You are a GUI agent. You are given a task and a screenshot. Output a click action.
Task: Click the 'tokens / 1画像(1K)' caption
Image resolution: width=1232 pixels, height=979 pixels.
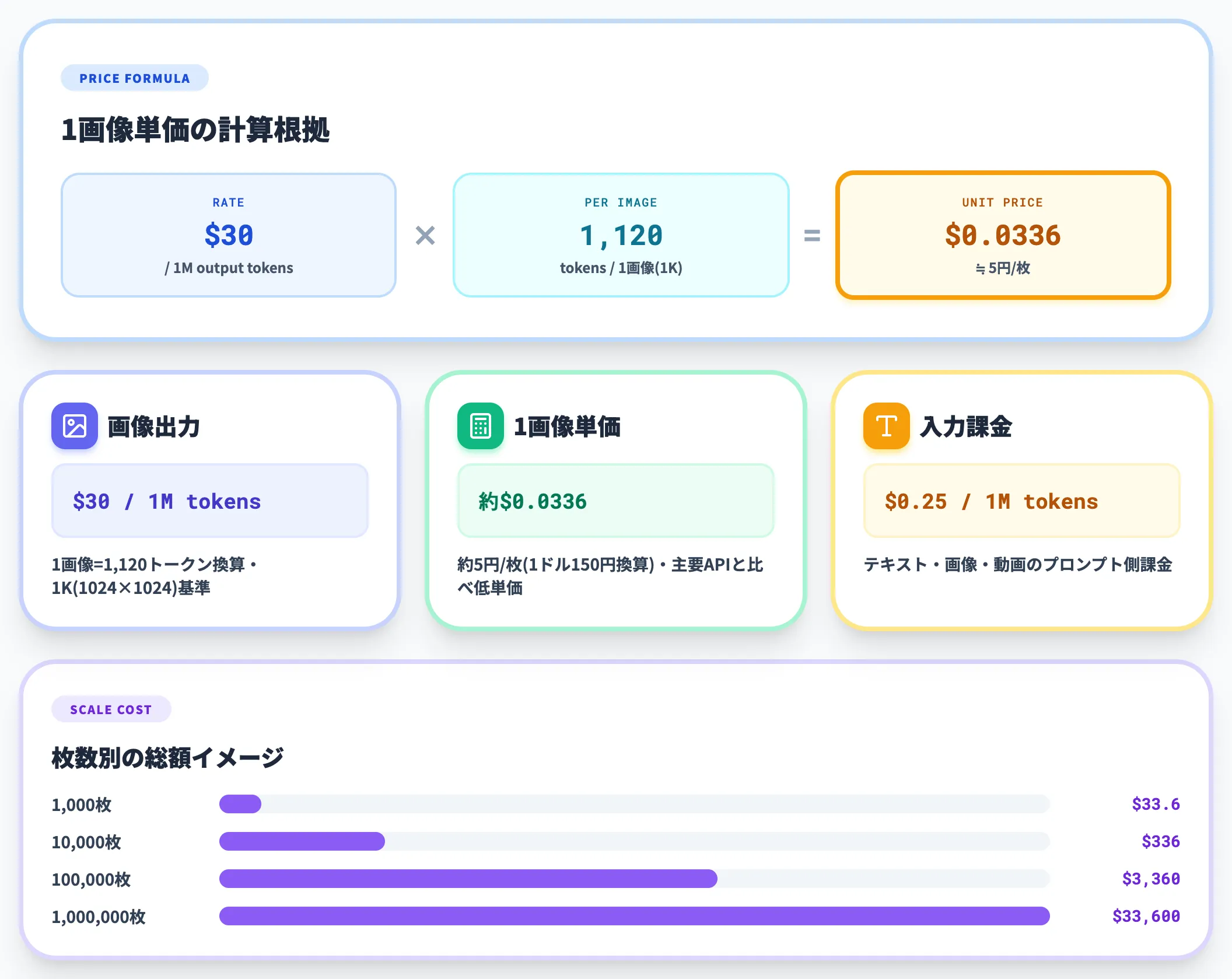tap(621, 268)
